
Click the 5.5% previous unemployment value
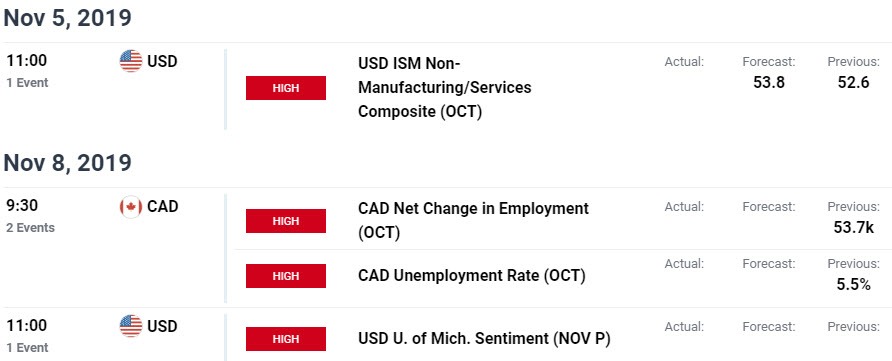click(854, 284)
